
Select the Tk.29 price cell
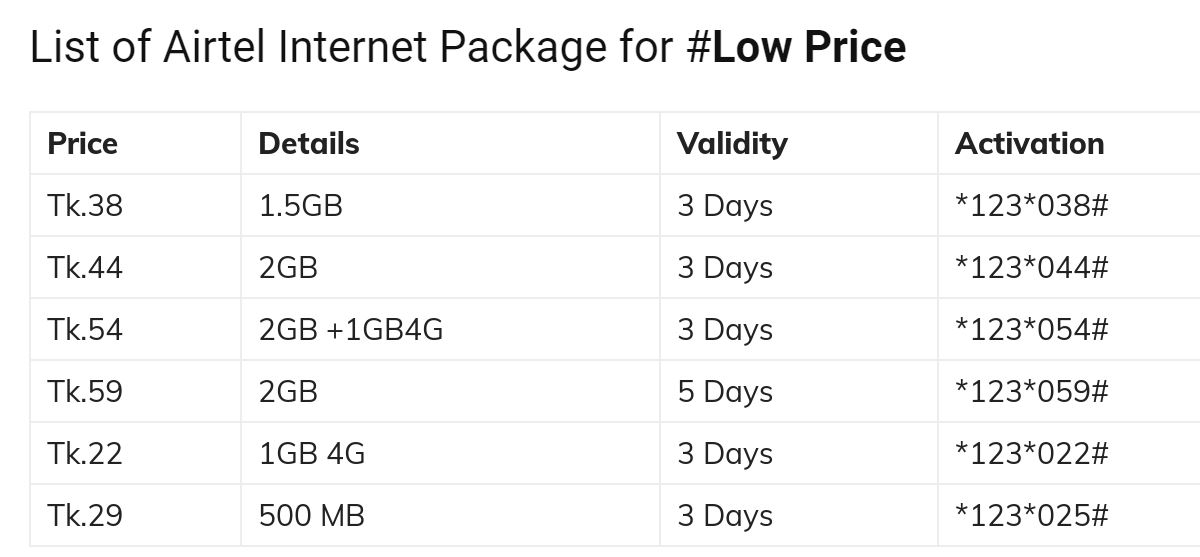[85, 516]
